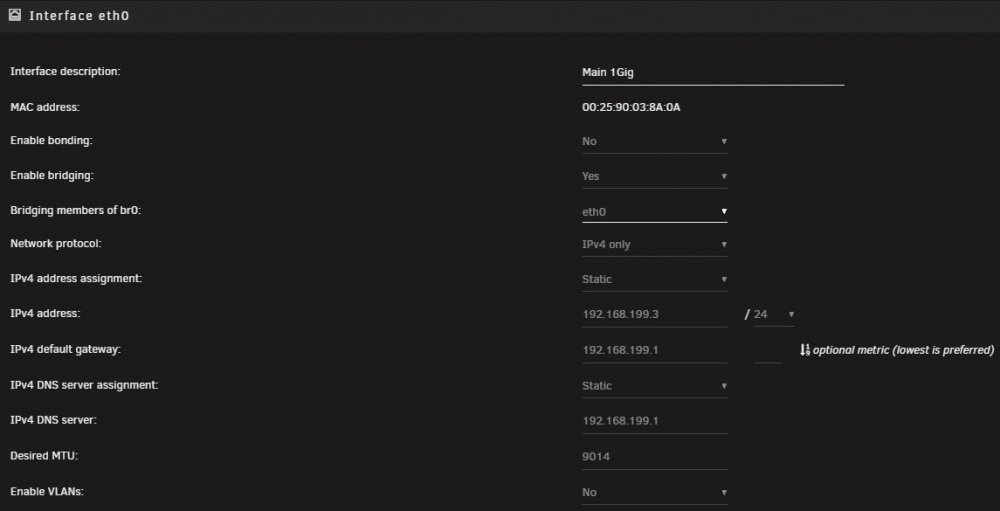Click the "Enable VLANs:" label

click(x=47, y=492)
